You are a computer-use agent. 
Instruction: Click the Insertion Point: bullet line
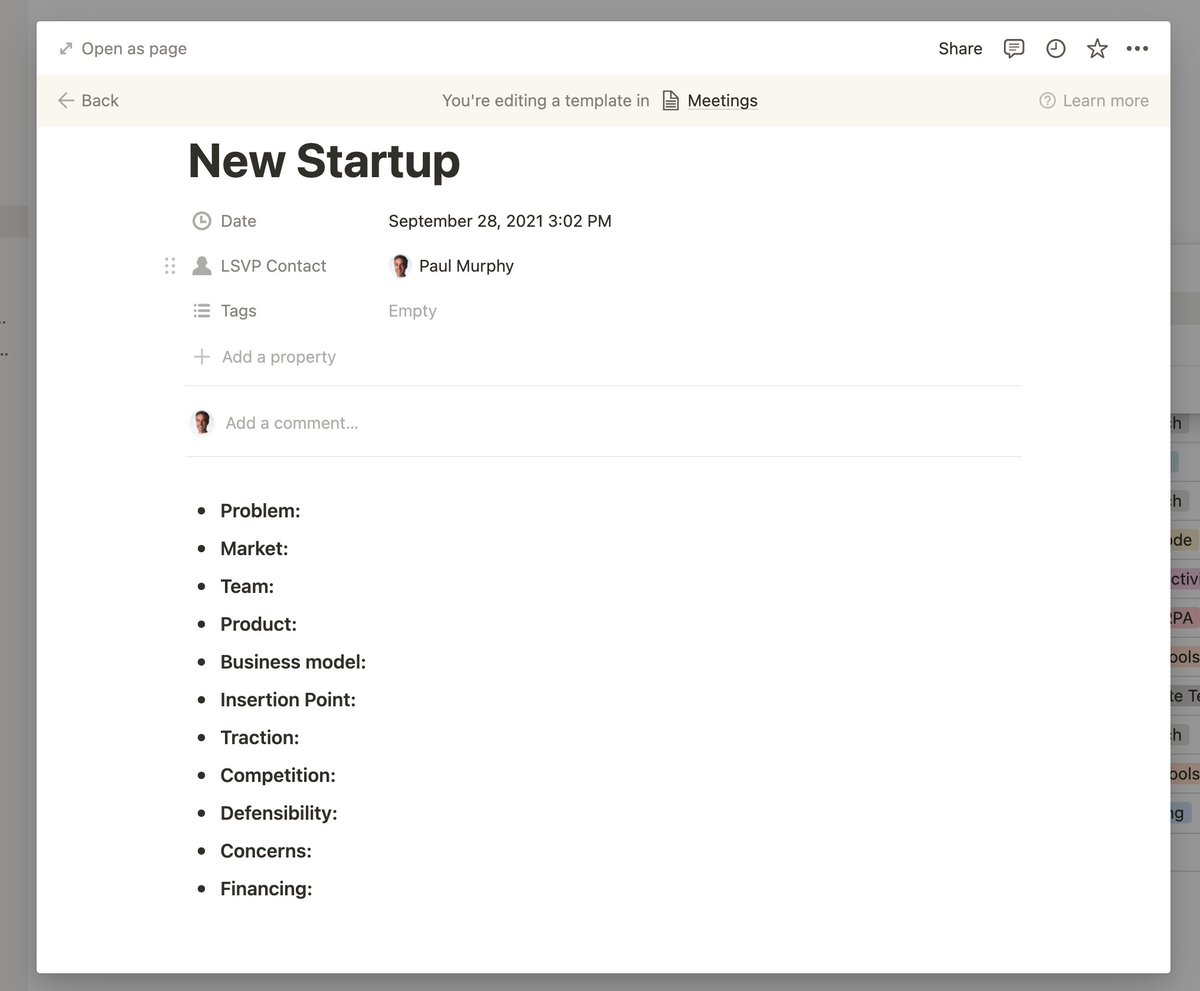click(288, 700)
